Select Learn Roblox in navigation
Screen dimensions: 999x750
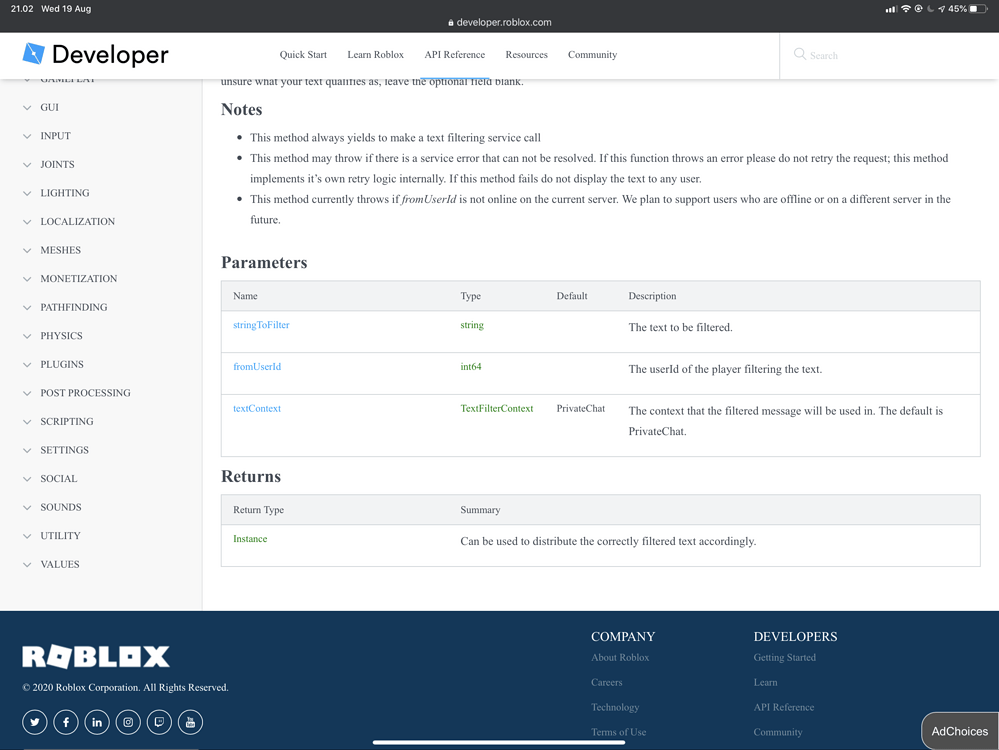pyautogui.click(x=375, y=55)
